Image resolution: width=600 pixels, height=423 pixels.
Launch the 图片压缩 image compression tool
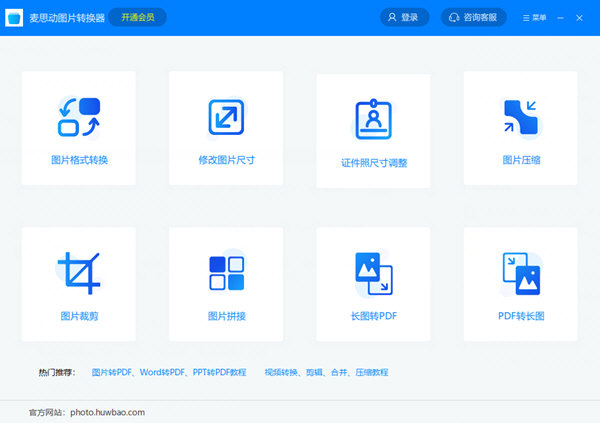coord(520,117)
